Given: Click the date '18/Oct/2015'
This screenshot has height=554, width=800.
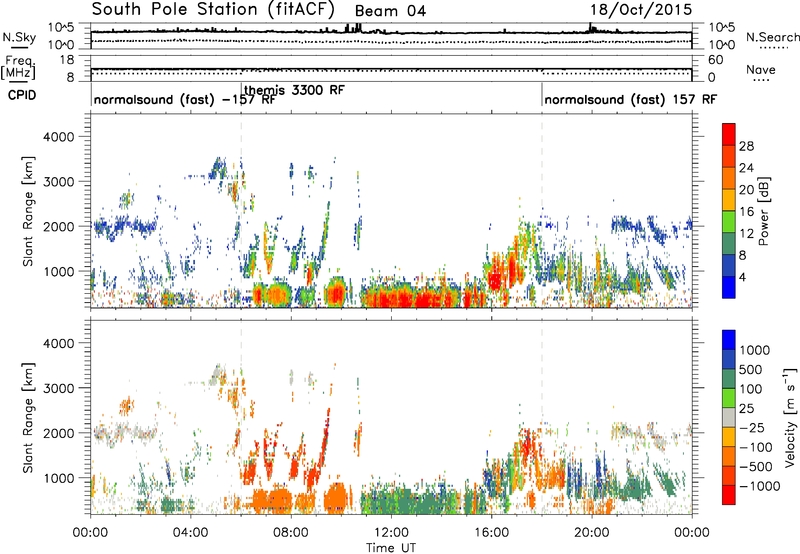Looking at the screenshot, I should 641,10.
